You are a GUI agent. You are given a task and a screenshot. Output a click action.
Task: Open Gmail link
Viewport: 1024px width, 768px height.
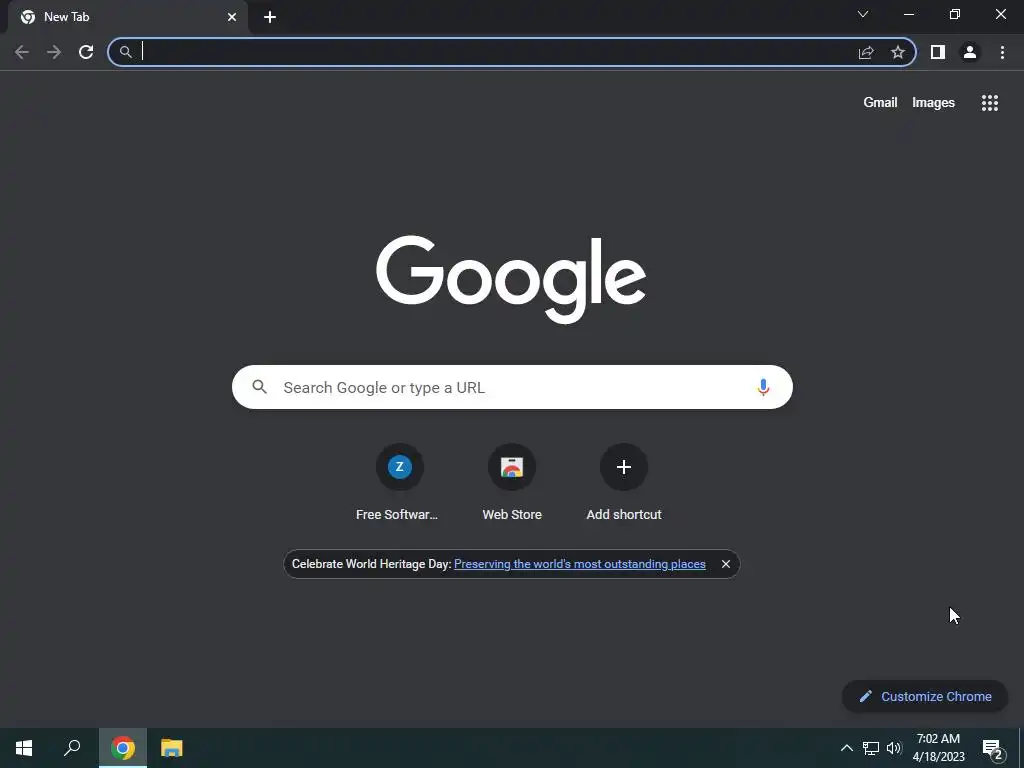point(880,103)
